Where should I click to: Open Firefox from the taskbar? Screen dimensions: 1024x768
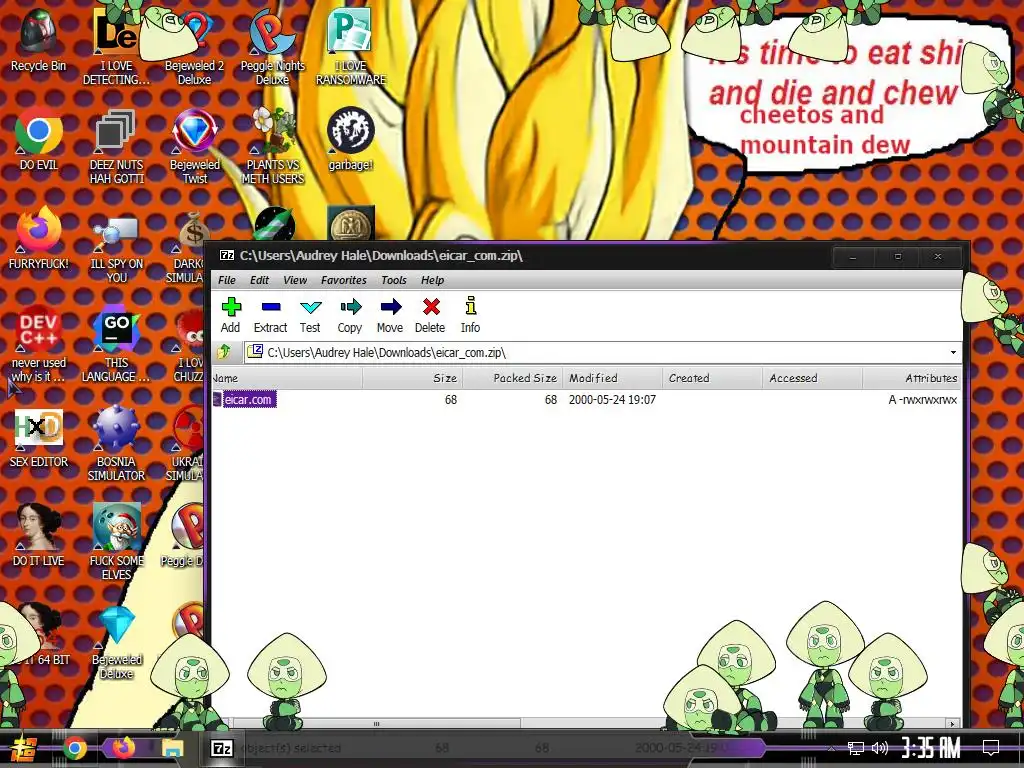(123, 748)
